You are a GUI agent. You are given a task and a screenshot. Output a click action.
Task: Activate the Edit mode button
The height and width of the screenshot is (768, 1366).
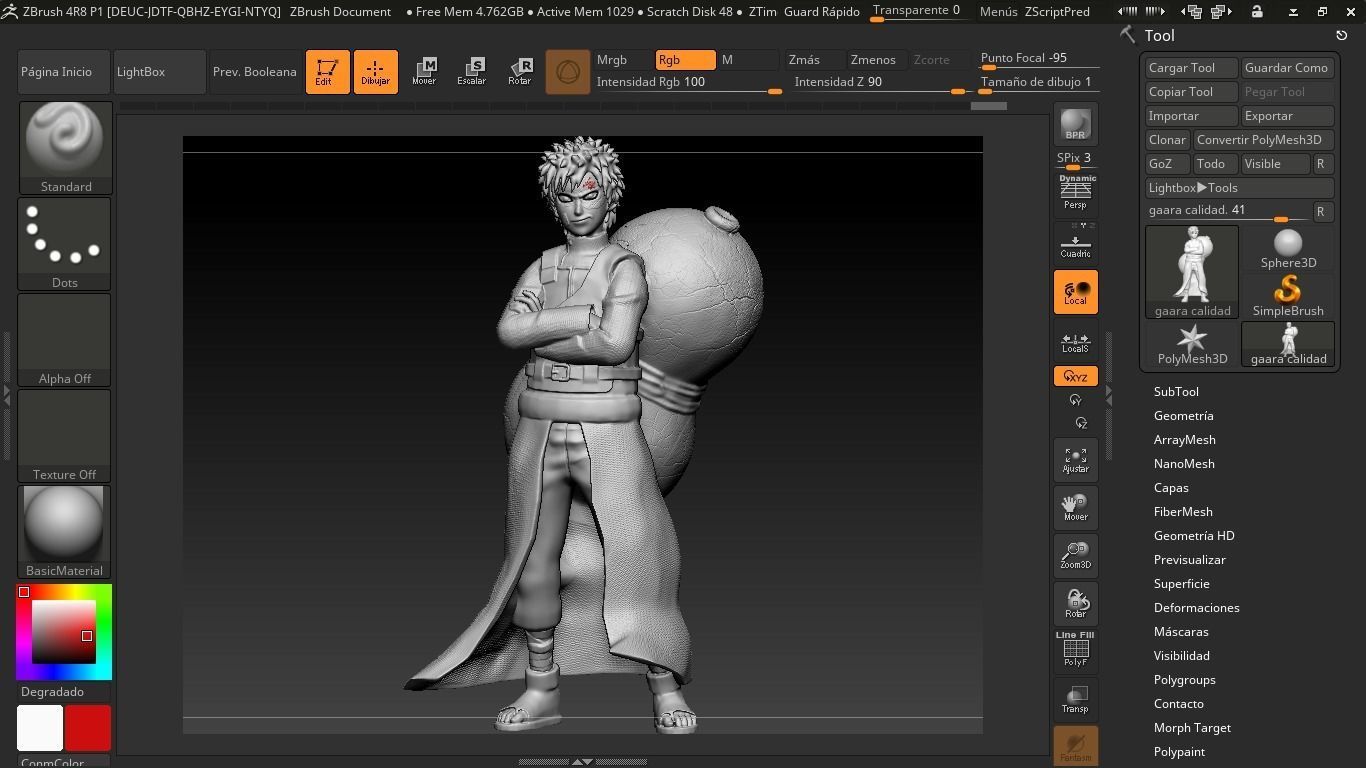coord(328,72)
